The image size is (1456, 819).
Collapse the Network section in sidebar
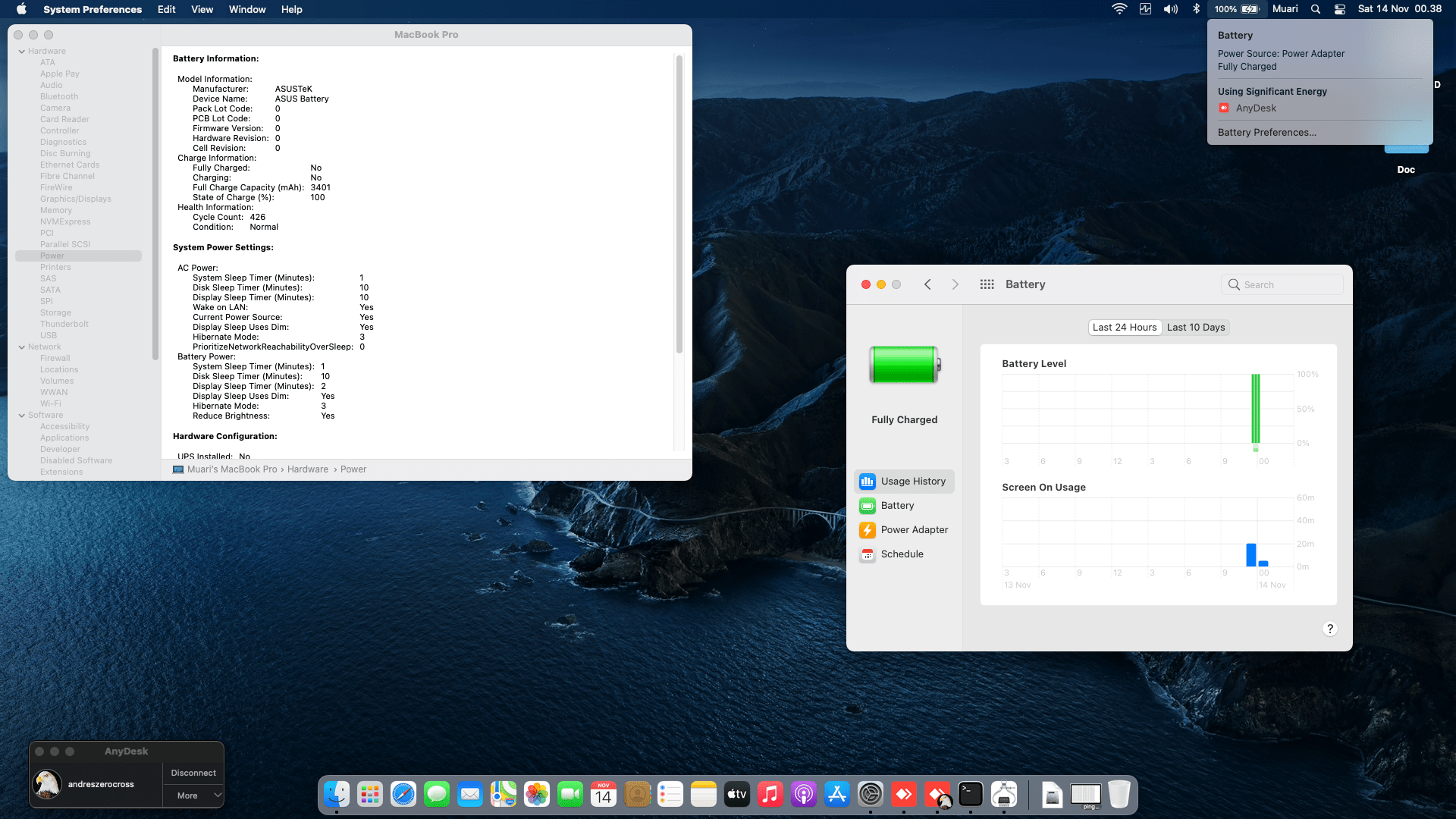[x=22, y=347]
